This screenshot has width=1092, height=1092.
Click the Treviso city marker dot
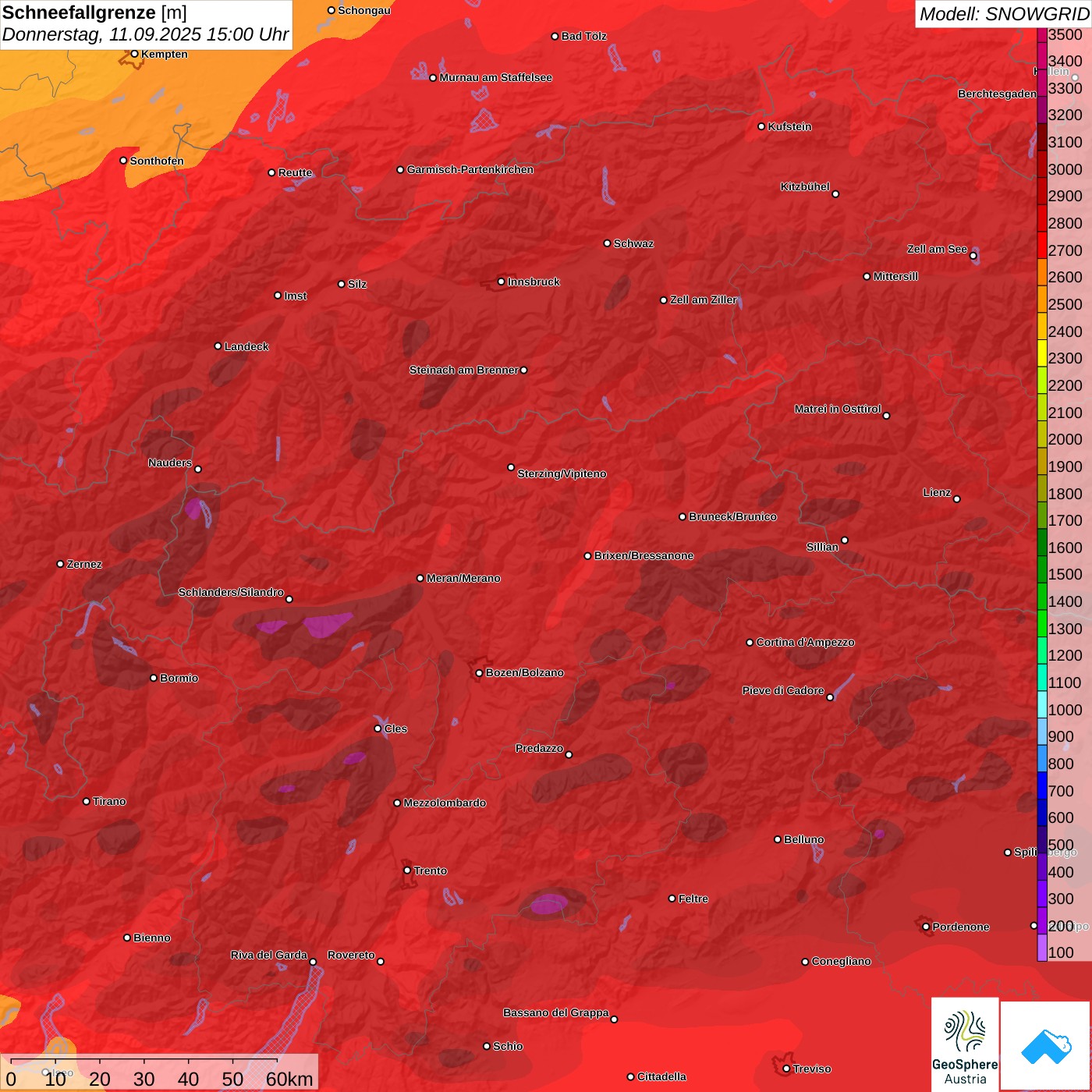[x=786, y=1069]
